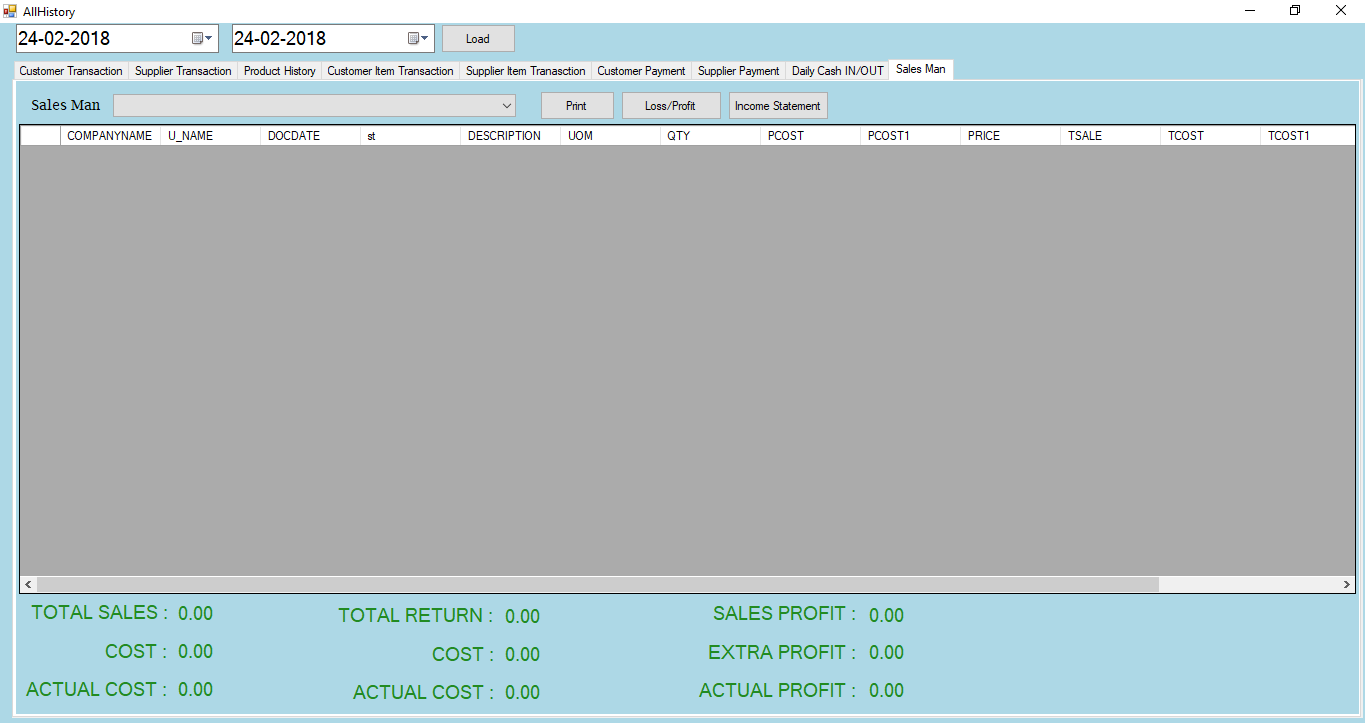Viewport: 1365px width, 723px height.
Task: Open the start date calendar picker
Action: tap(202, 39)
